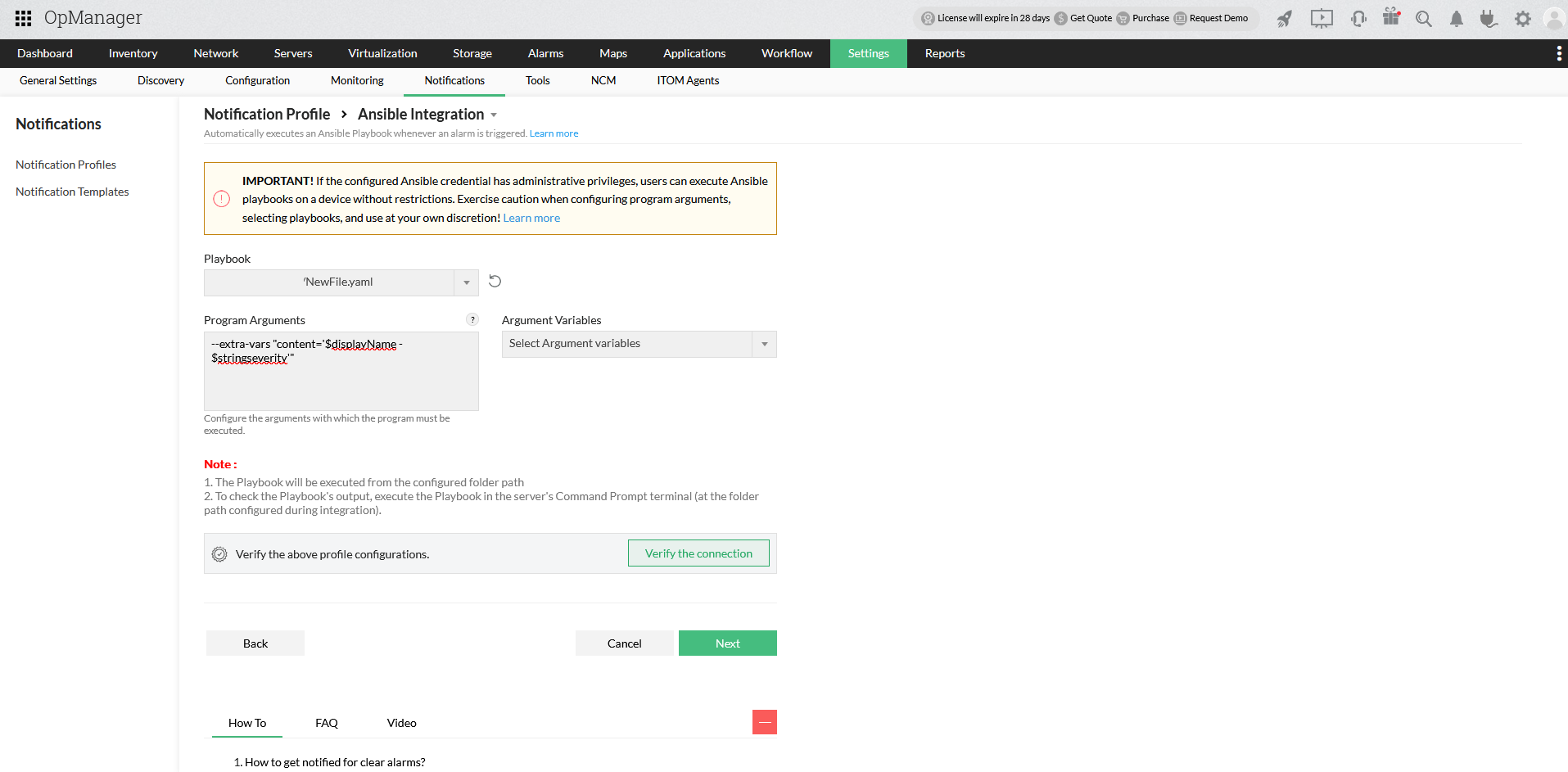The height and width of the screenshot is (772, 1568).
Task: Open the gear quick settings icon
Action: 1522,19
